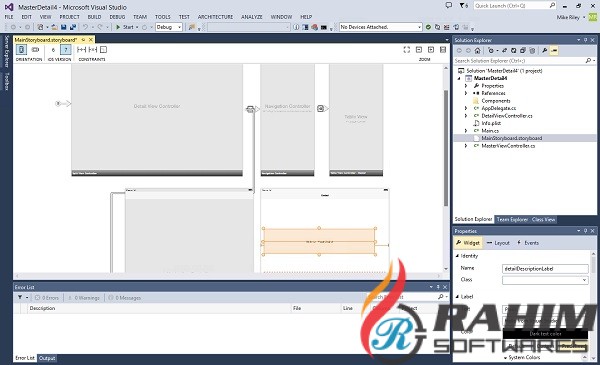Click the Properties wrench in Solution Explorer
The image size is (600, 365).
point(544,51)
